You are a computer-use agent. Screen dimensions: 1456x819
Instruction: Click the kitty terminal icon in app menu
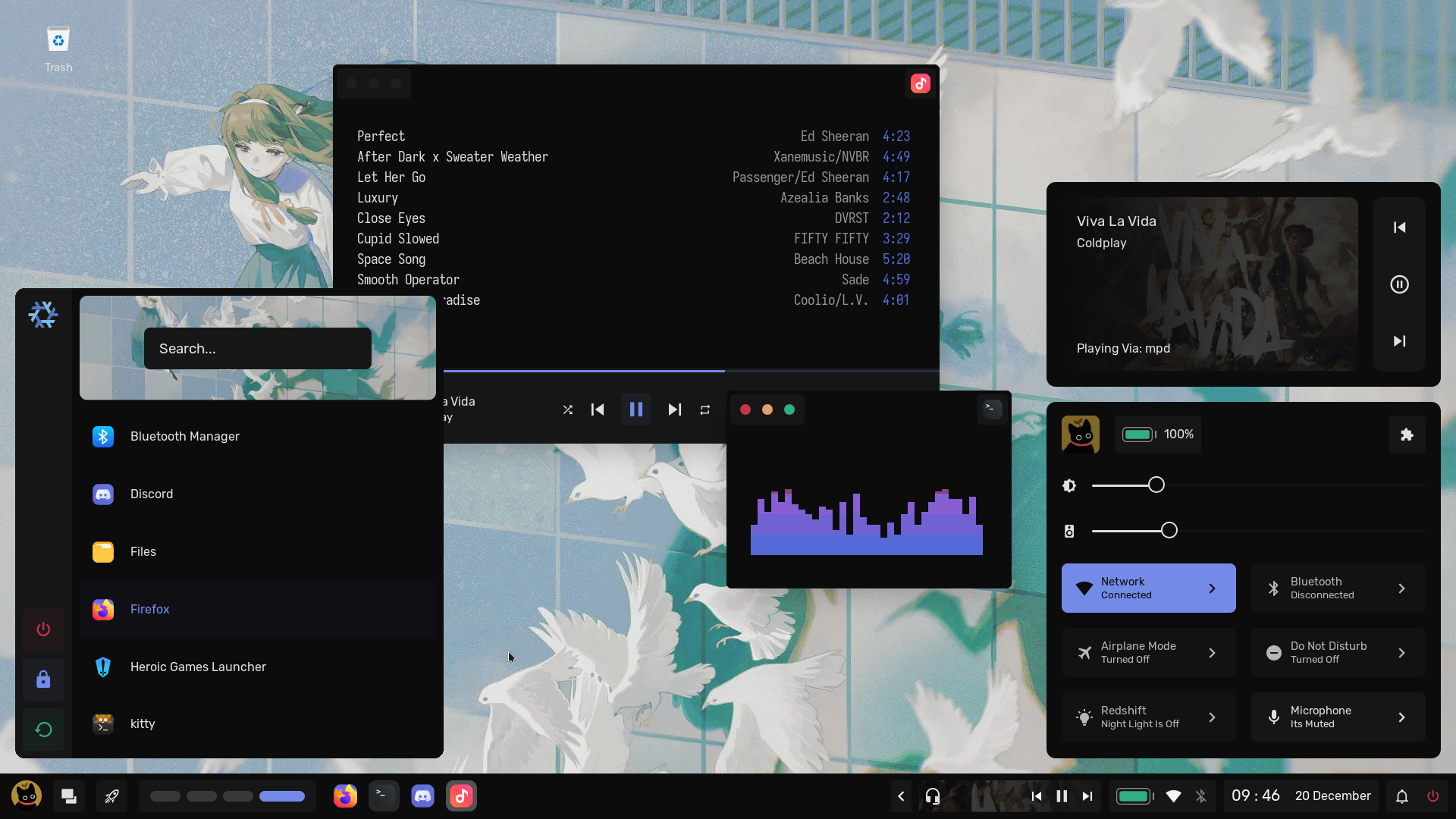coord(103,724)
